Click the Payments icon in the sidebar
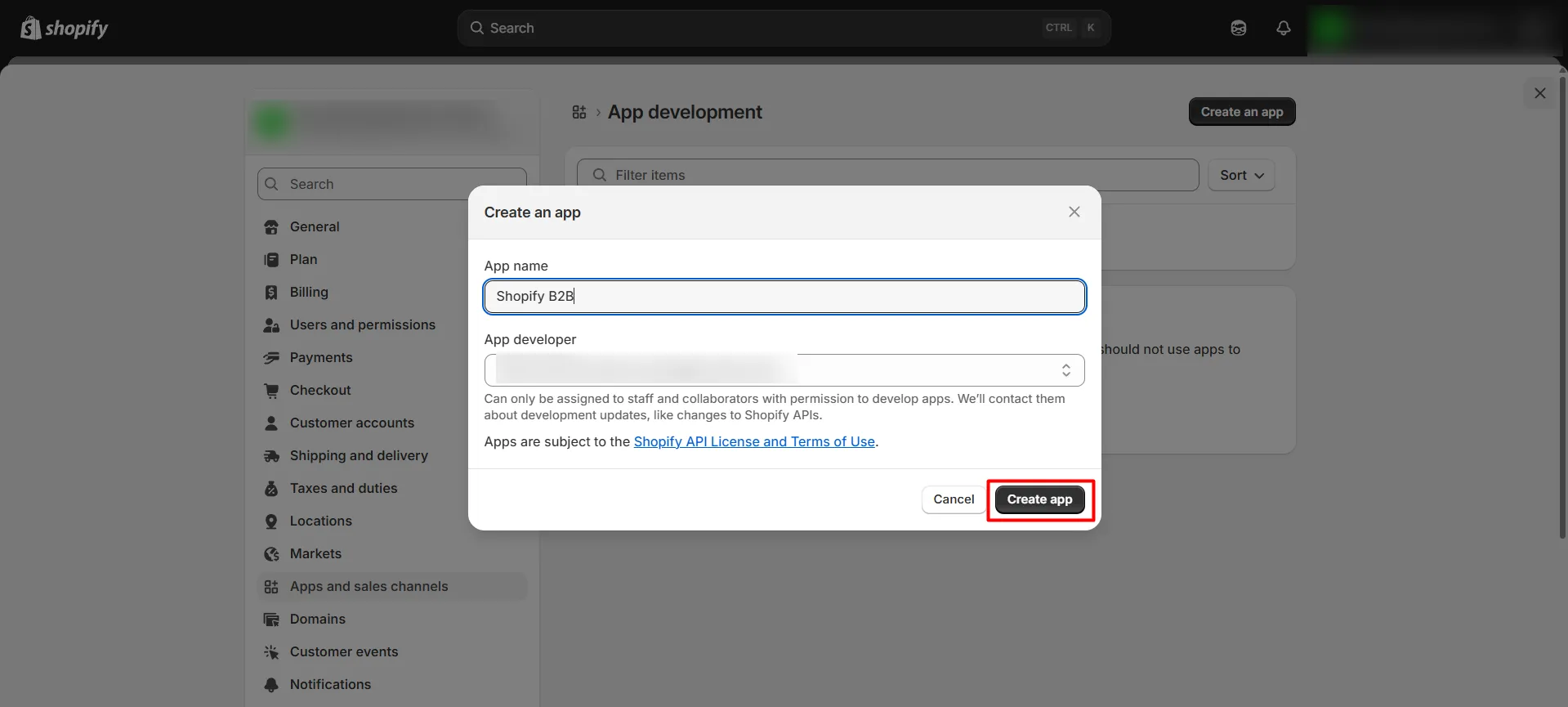 point(271,358)
